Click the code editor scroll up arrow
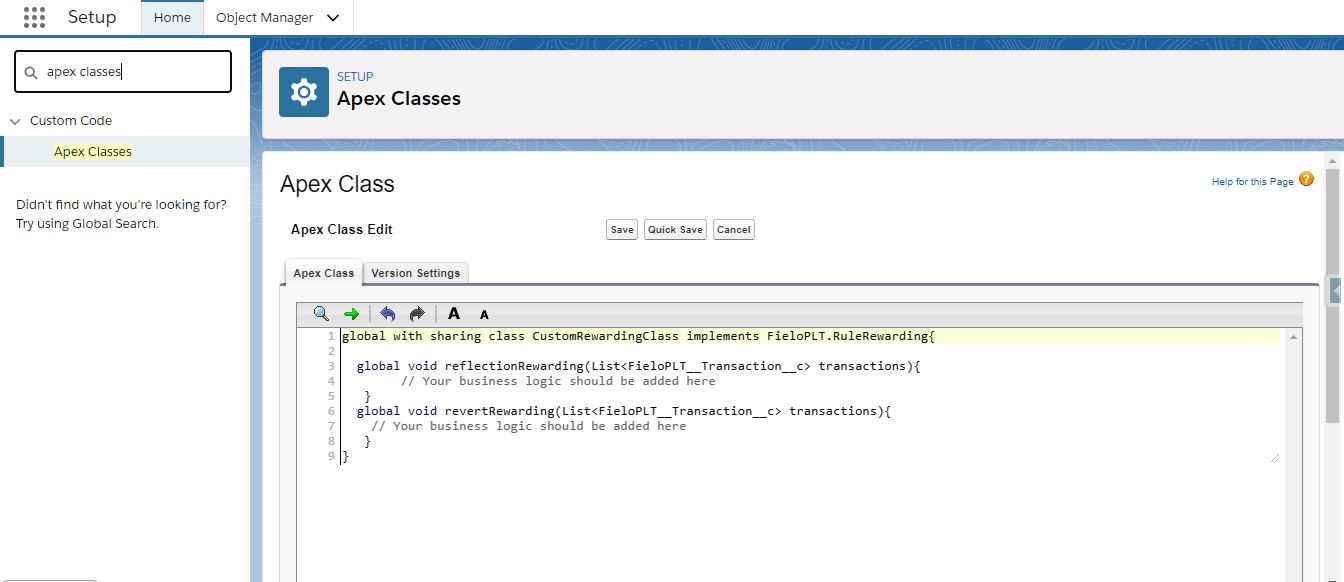1344x582 pixels. tap(1295, 339)
